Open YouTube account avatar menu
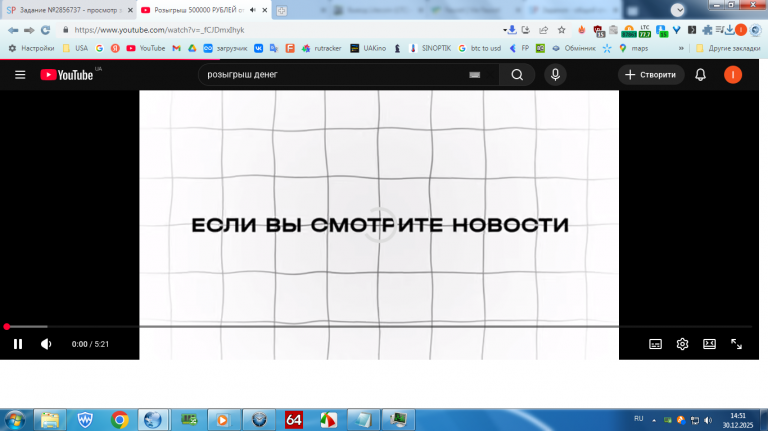 733,75
